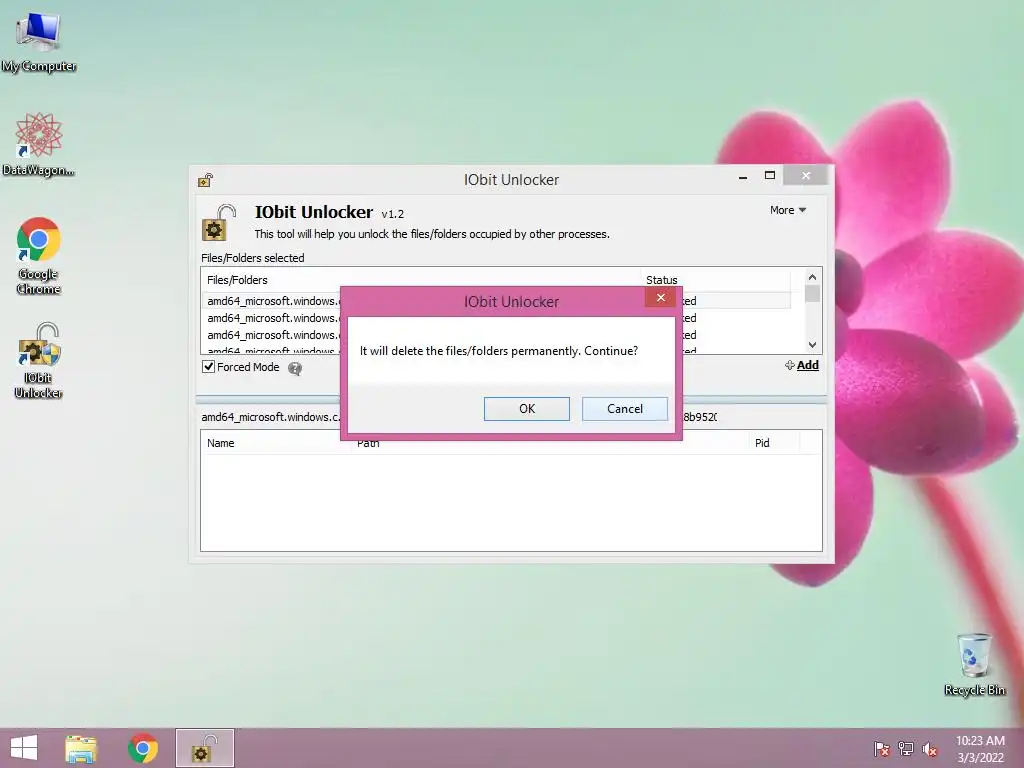Image resolution: width=1024 pixels, height=768 pixels.
Task: Click the Status column header
Action: [715, 280]
